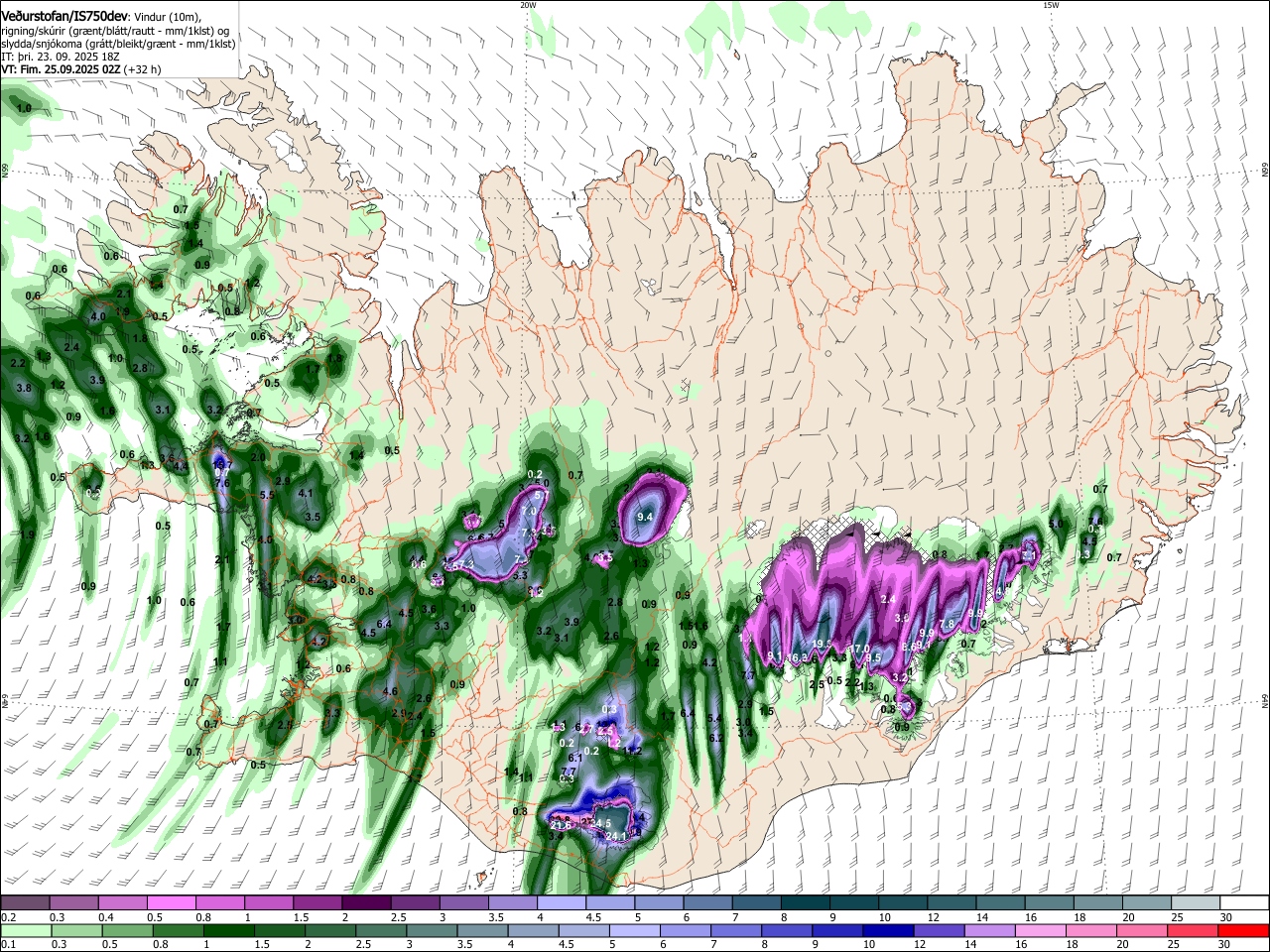Screen dimensions: 1270x952
Task: Click the 5.0 value near the east coast
Action: point(1057,524)
